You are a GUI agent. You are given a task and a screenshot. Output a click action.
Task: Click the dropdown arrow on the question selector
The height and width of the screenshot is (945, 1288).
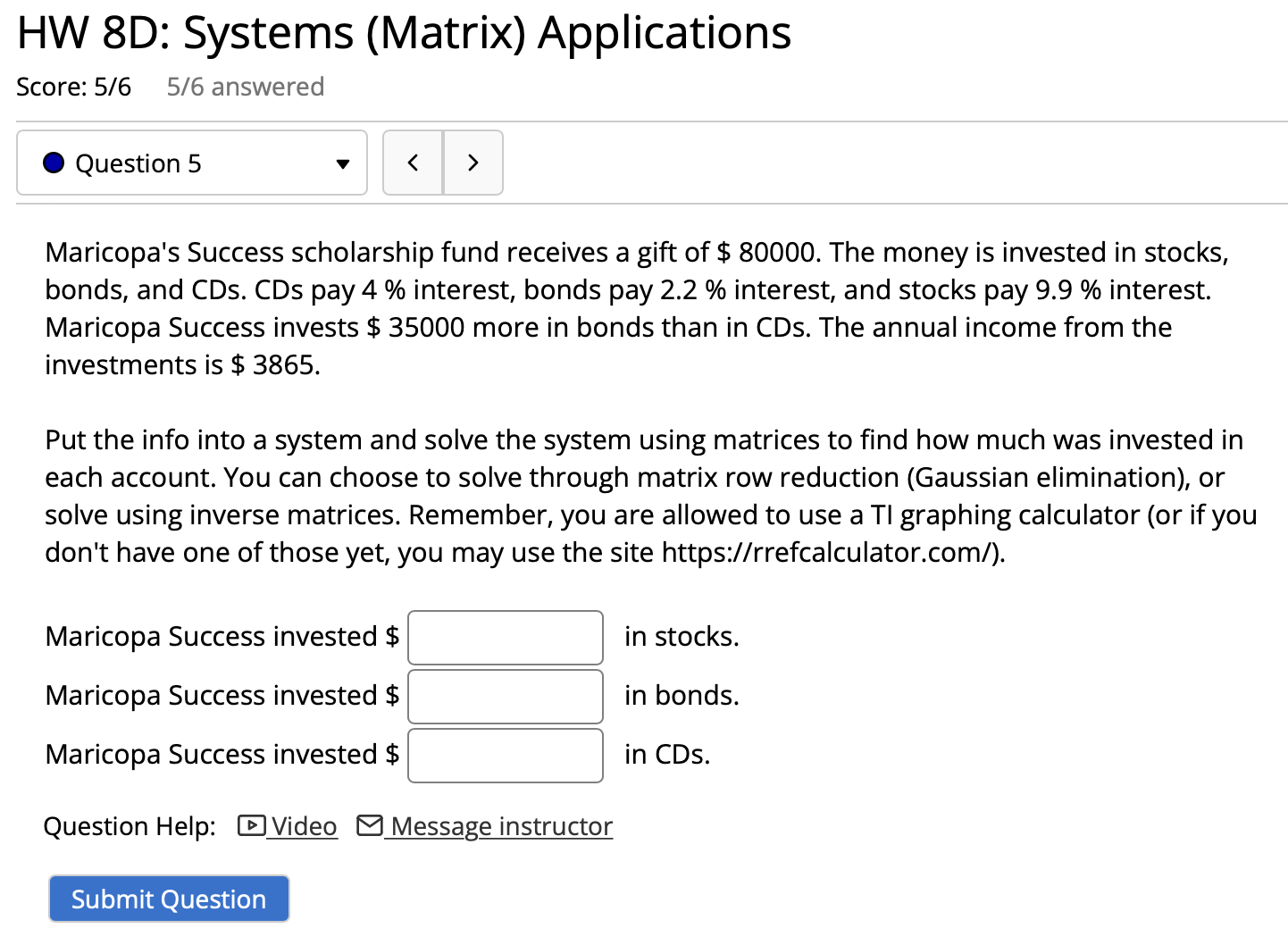pyautogui.click(x=343, y=163)
